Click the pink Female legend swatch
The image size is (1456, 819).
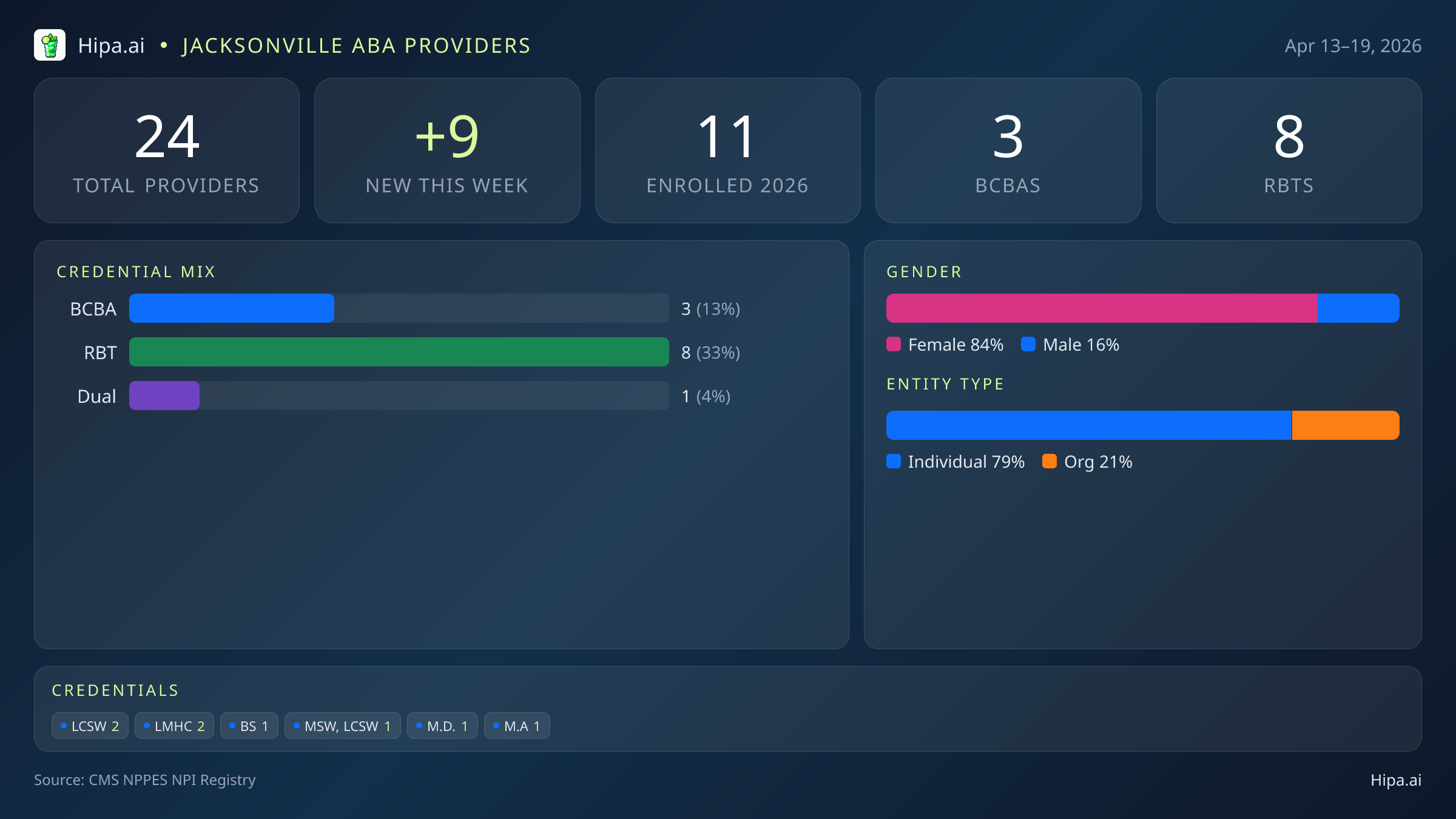click(894, 345)
